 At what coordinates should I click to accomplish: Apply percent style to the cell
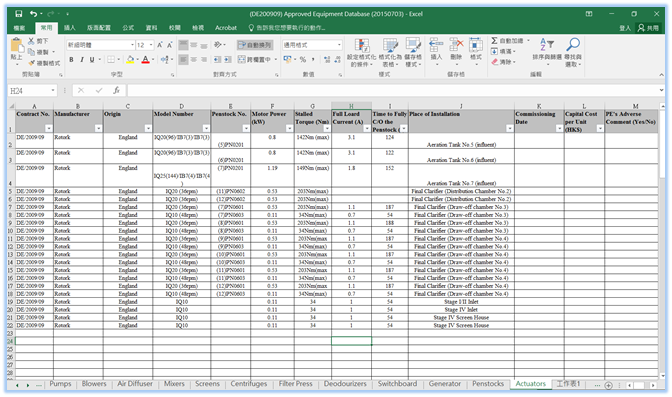(x=303, y=60)
